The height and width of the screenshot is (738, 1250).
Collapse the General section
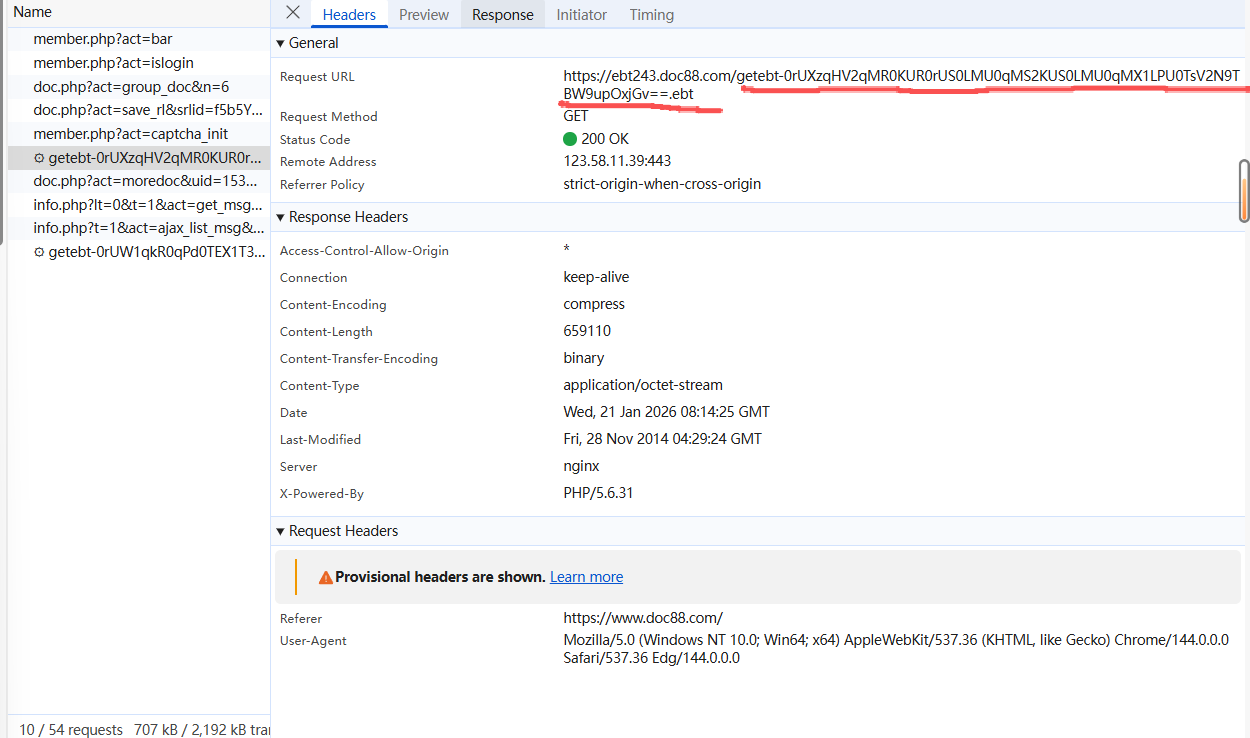tap(281, 43)
